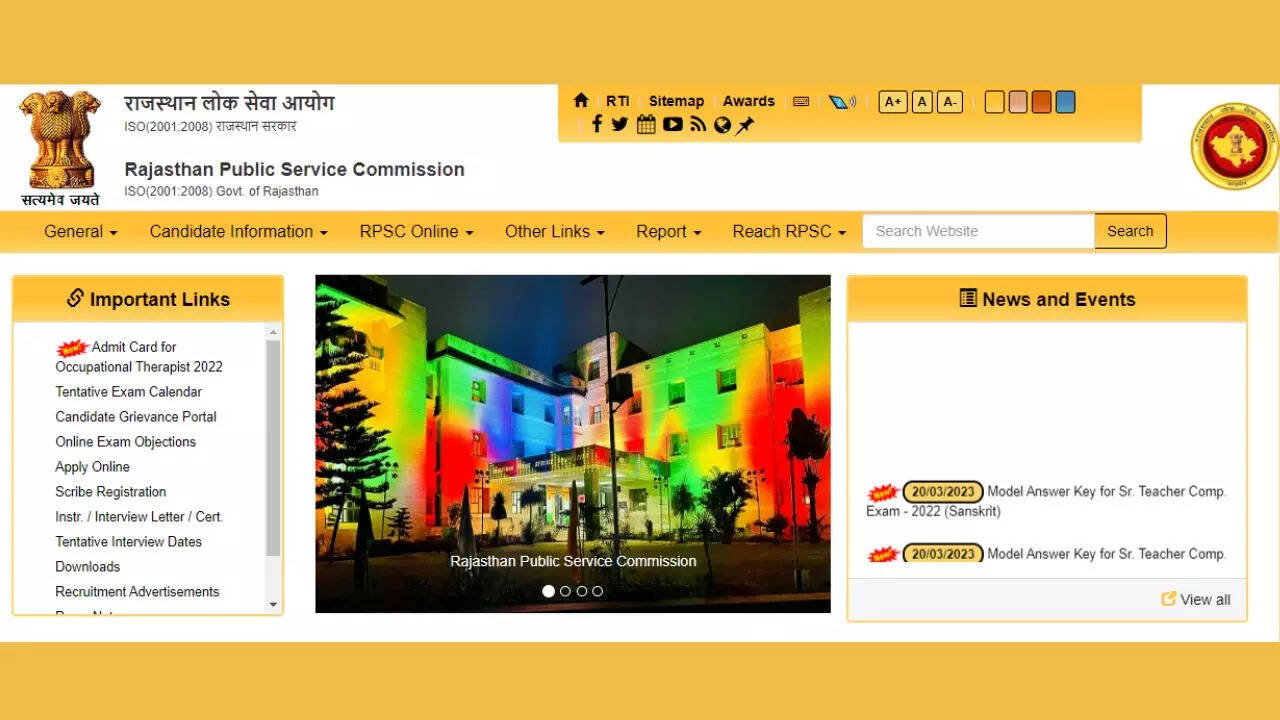Click the home icon in top toolbar
This screenshot has height=720, width=1280.
tap(581, 101)
